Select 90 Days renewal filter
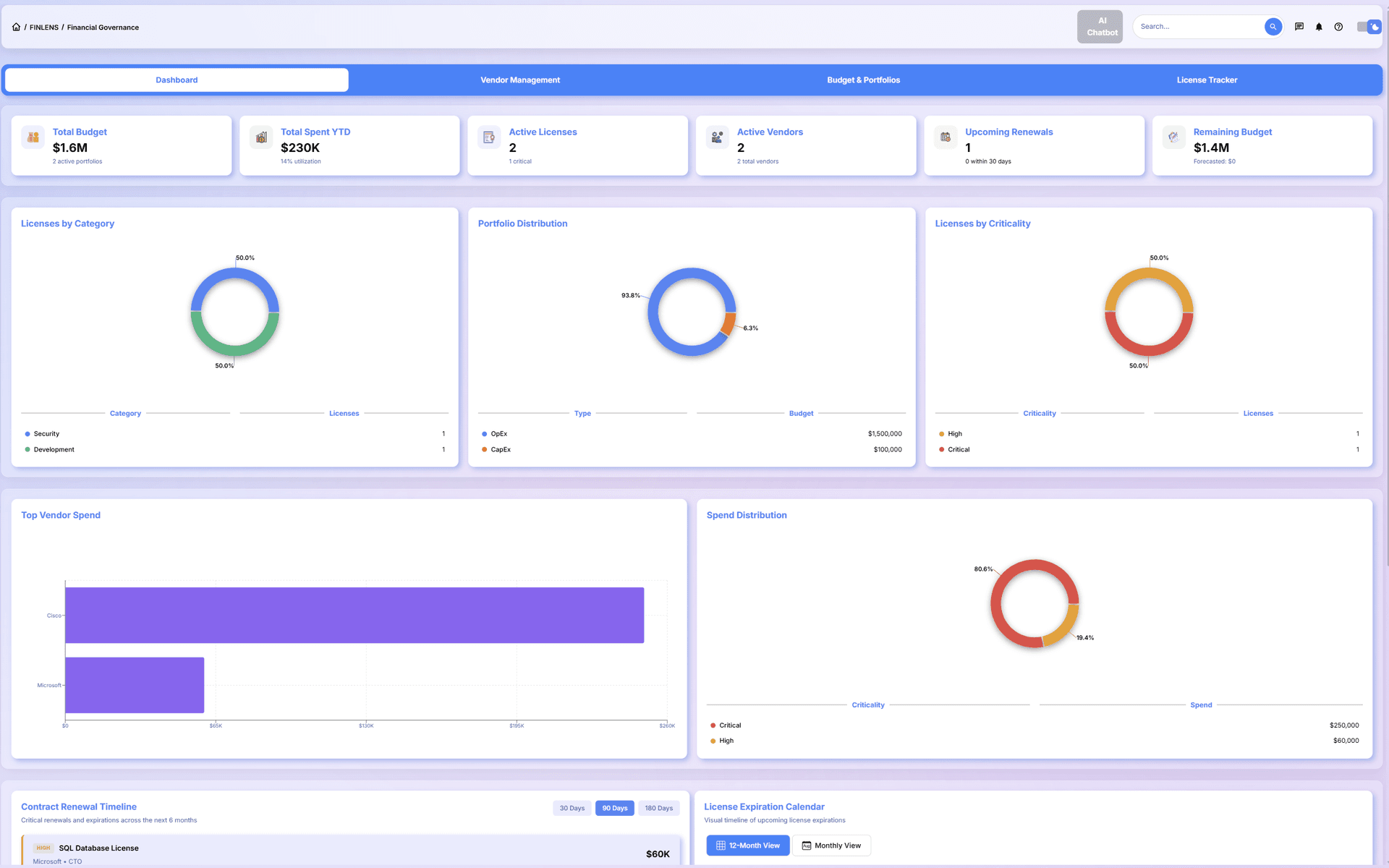The width and height of the screenshot is (1389, 868). (615, 808)
